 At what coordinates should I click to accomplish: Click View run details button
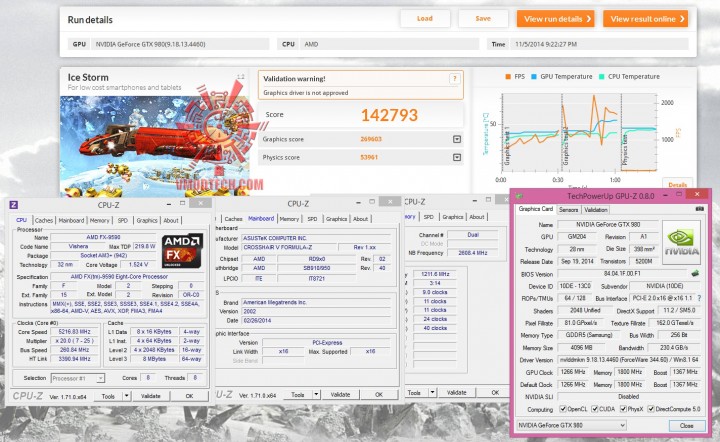(x=556, y=19)
